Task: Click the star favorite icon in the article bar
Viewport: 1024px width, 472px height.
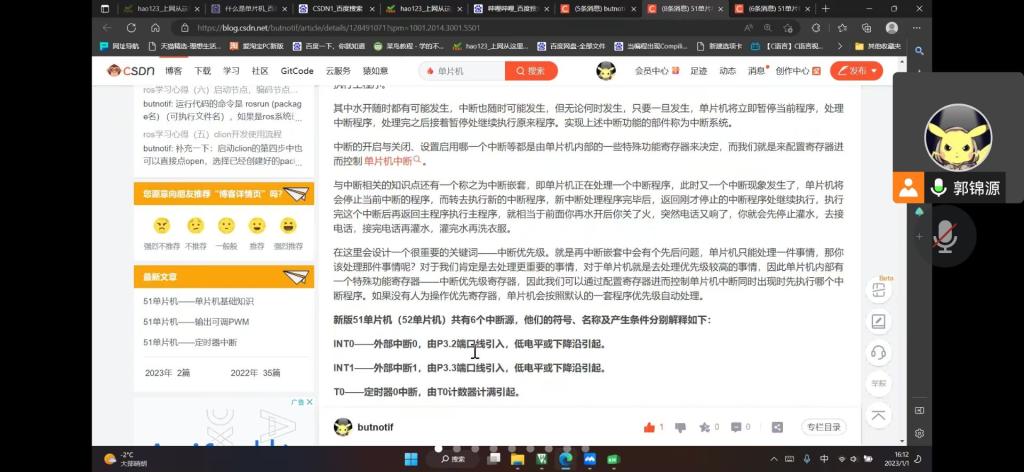Action: click(703, 427)
